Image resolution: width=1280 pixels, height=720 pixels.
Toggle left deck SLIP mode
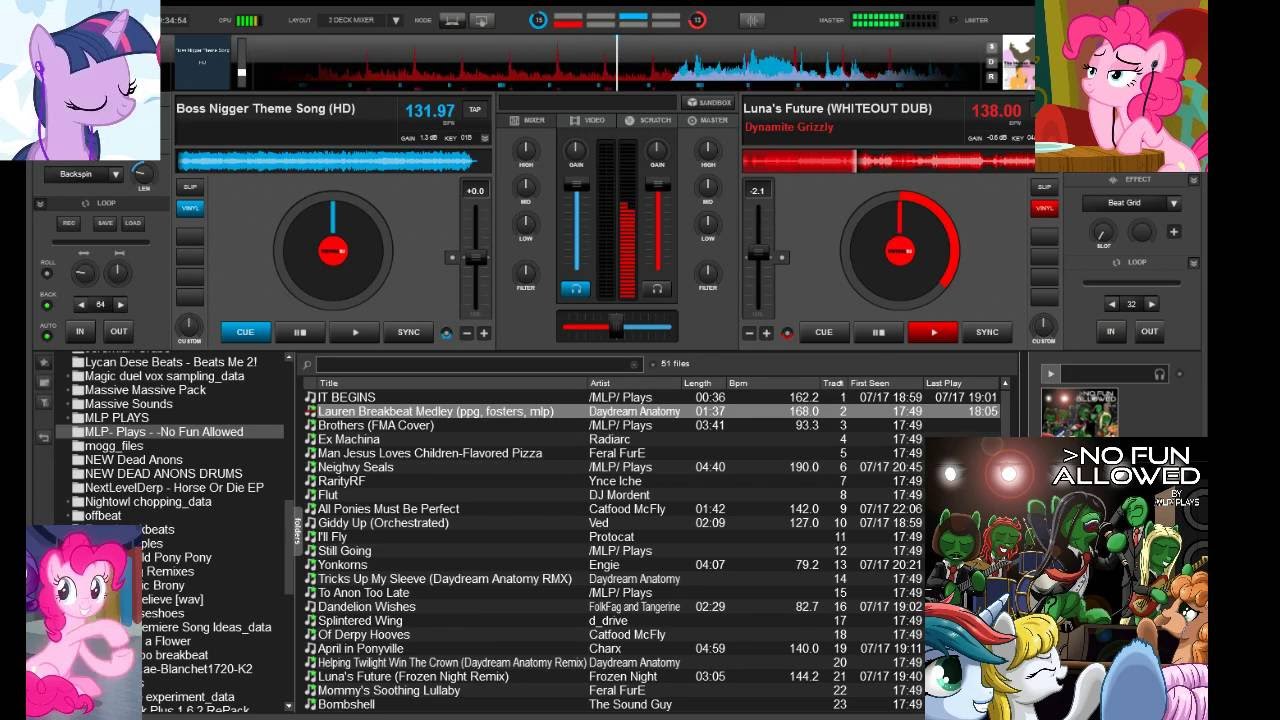190,187
